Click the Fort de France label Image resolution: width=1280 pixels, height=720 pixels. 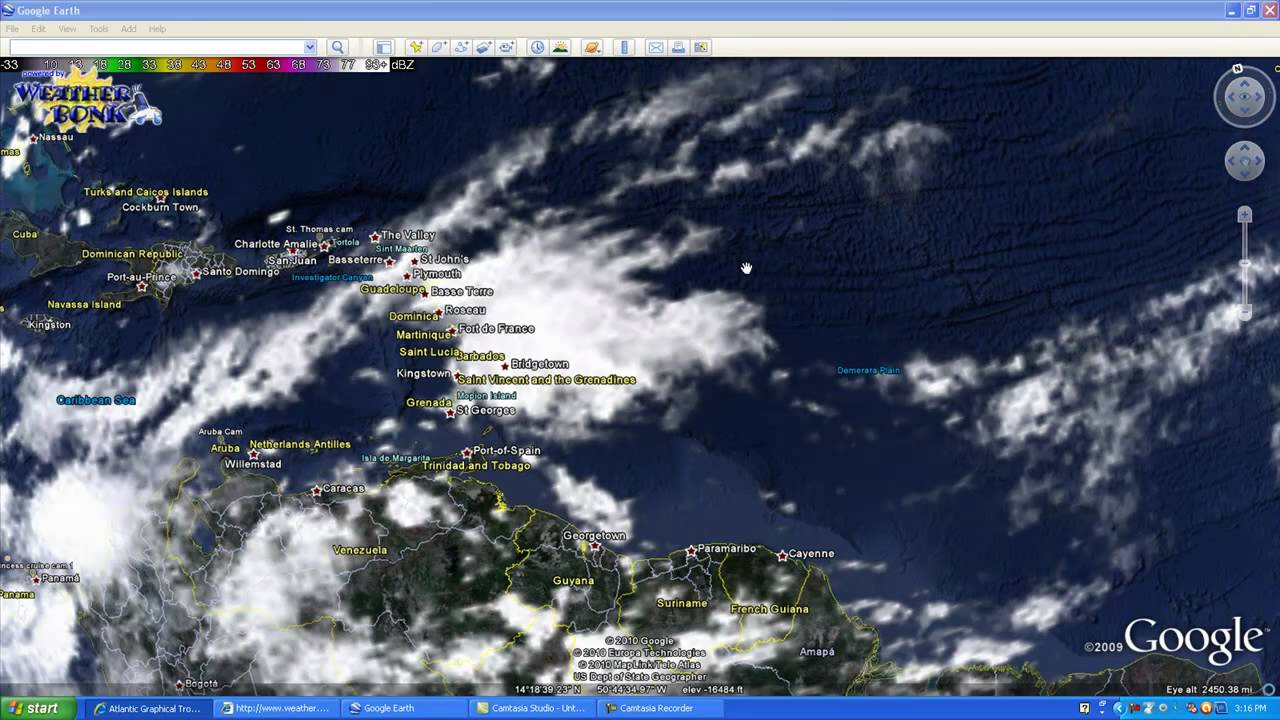point(497,328)
